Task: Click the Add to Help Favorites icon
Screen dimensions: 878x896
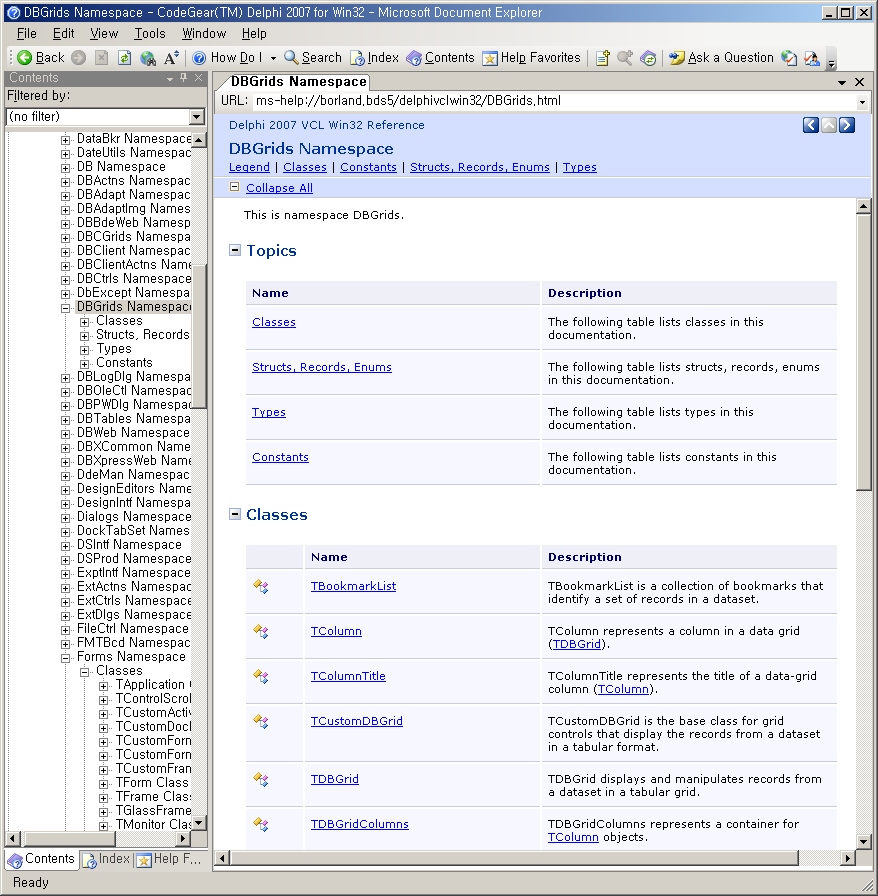Action: [602, 58]
